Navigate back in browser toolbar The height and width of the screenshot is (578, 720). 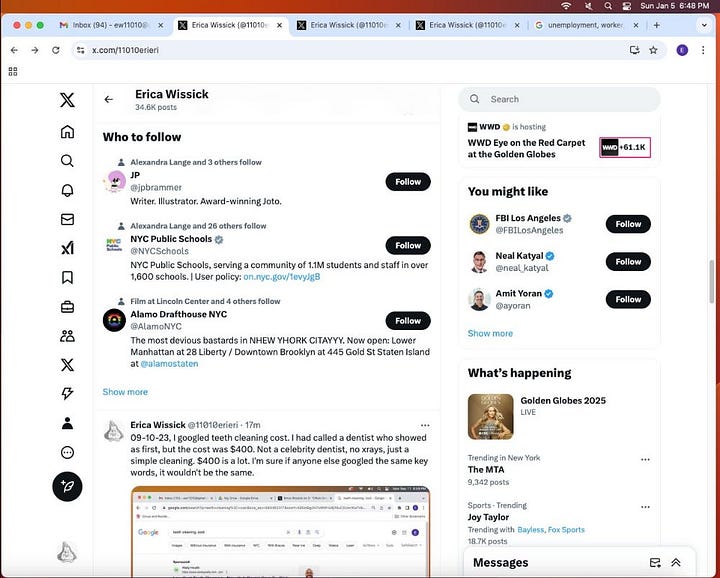14,50
